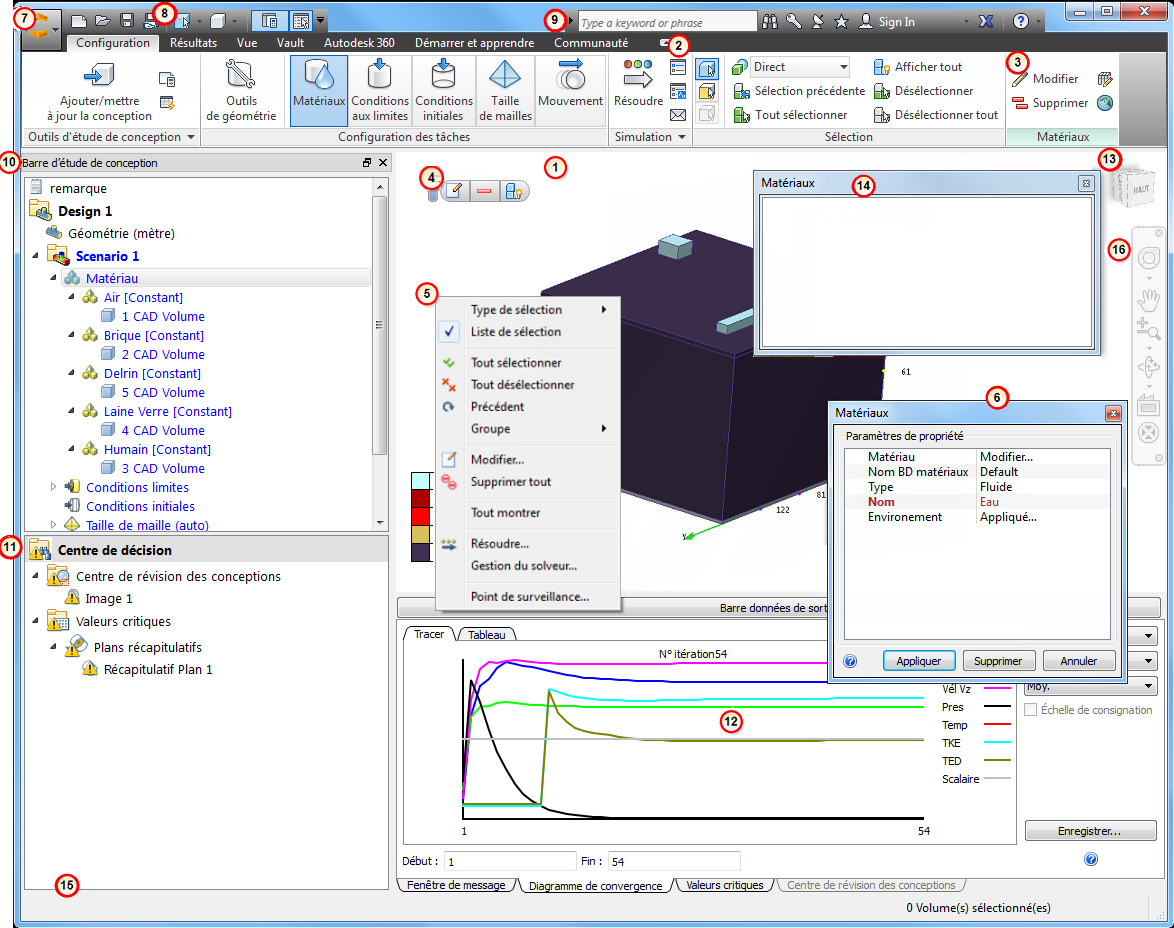Open Autodesk Exchange X icon
1174x928 pixels.
pos(986,22)
